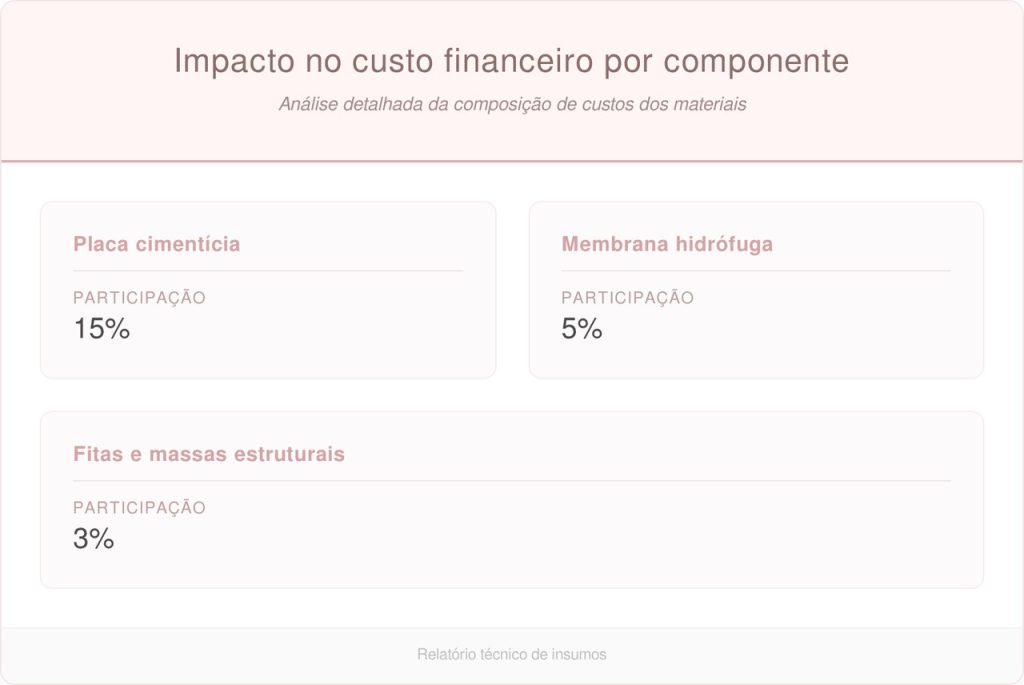Image resolution: width=1024 pixels, height=685 pixels.
Task: Click PARTICIPAÇÃO label under Membrana hidrófuga
Action: (x=627, y=298)
